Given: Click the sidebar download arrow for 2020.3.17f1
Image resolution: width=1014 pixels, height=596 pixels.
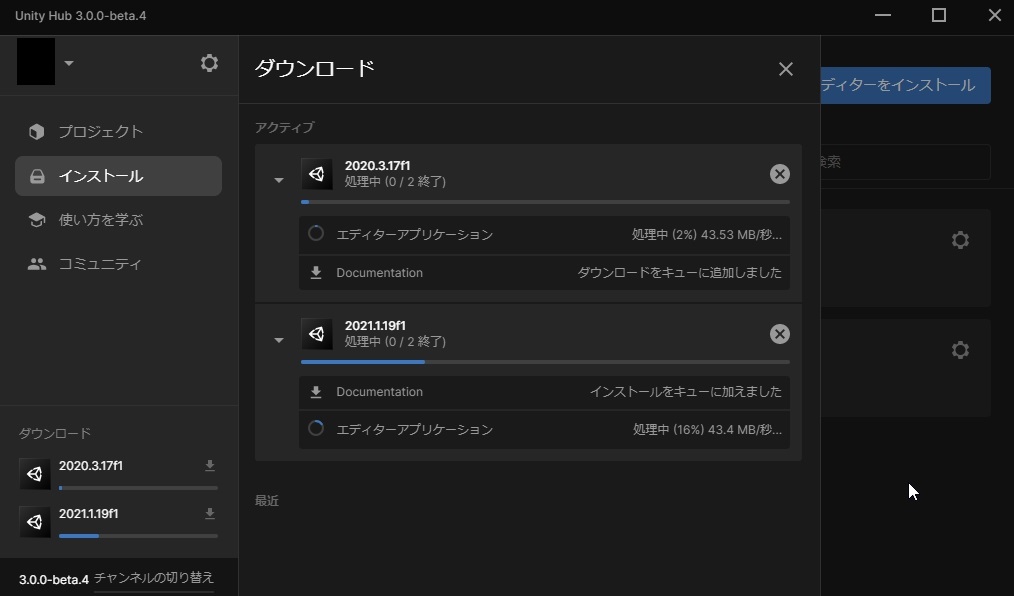Looking at the screenshot, I should tap(210, 465).
